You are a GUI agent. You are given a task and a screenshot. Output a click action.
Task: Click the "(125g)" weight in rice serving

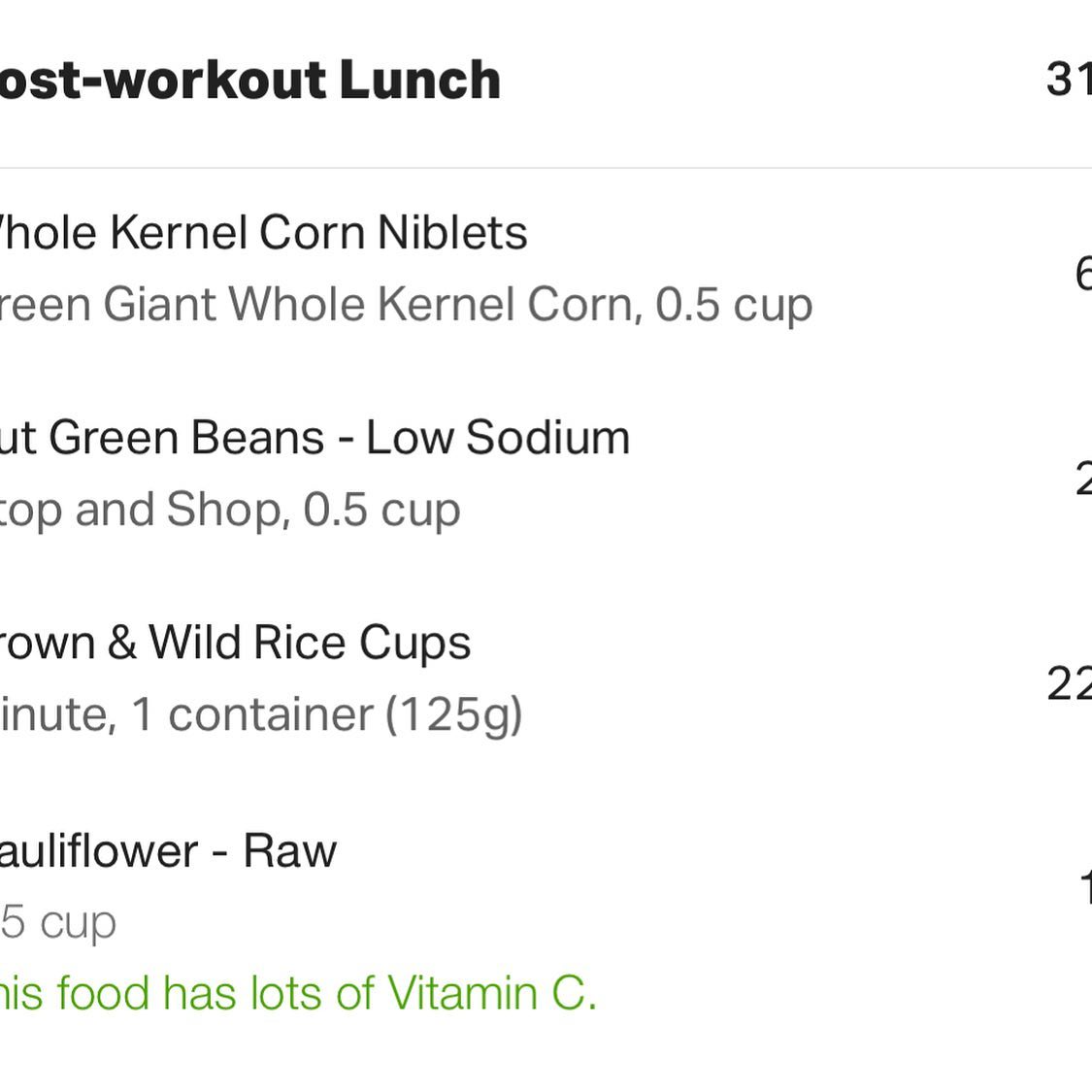(453, 715)
